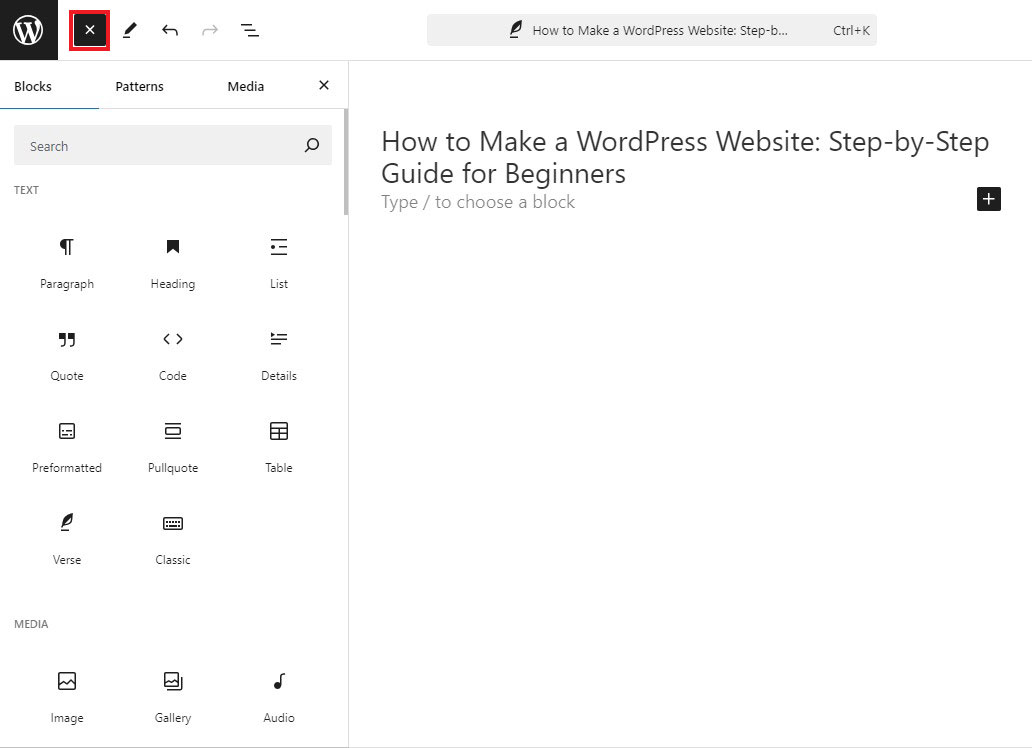1032x748 pixels.
Task: Click the search magnifier icon
Action: pos(312,145)
